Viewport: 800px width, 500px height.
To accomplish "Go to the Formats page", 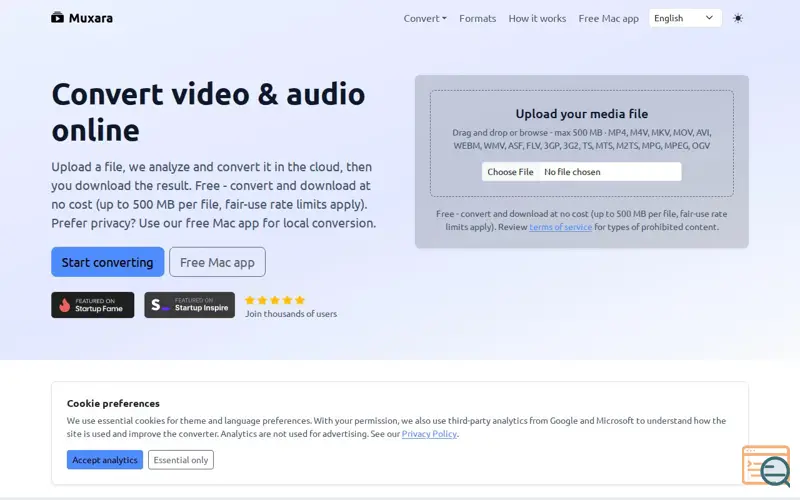I will click(478, 18).
